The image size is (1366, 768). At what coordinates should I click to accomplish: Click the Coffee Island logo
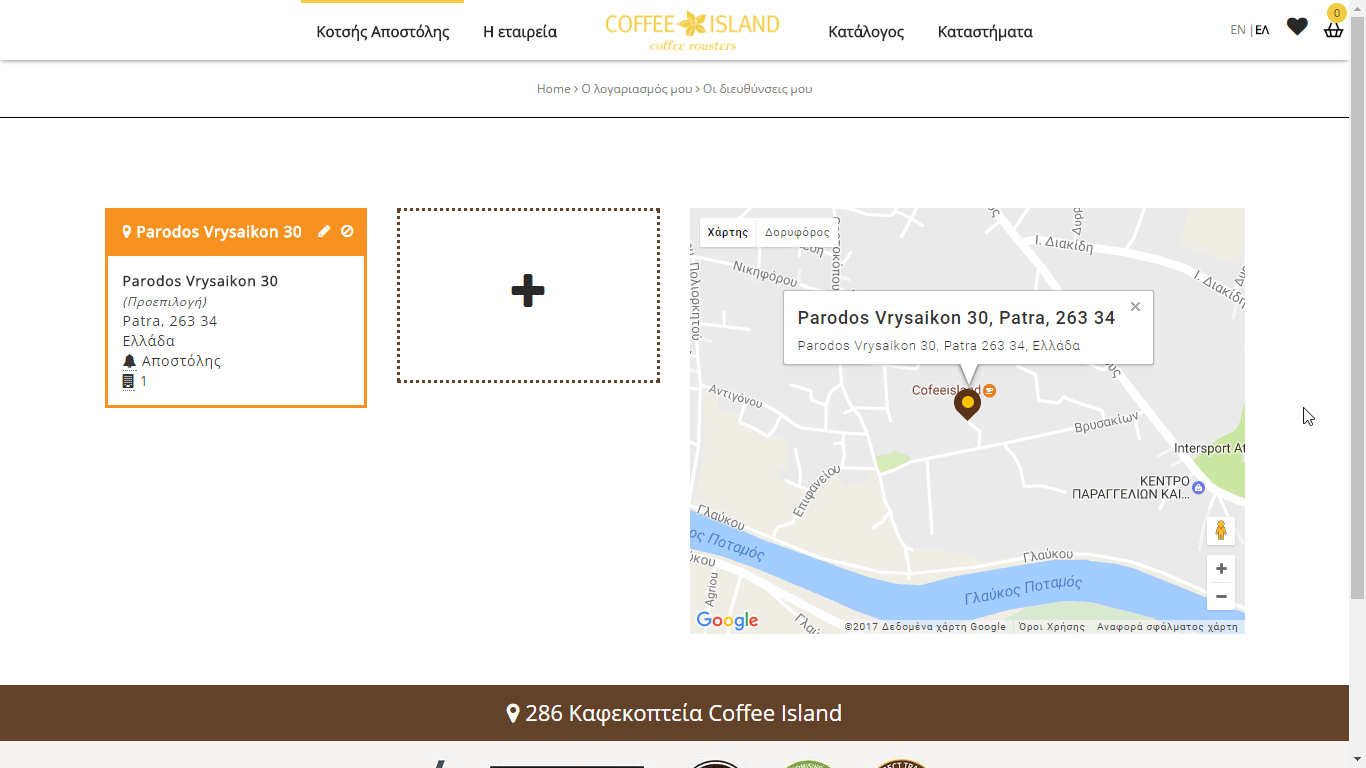692,30
